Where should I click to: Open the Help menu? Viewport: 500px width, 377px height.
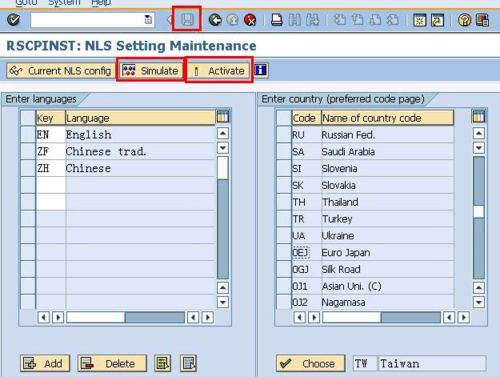101,3
